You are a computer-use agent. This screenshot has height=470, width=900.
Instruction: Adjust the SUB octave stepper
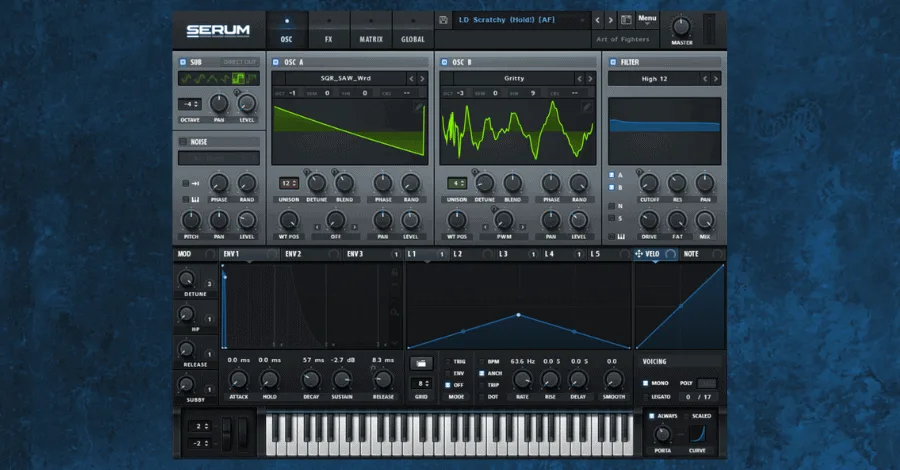coord(190,104)
